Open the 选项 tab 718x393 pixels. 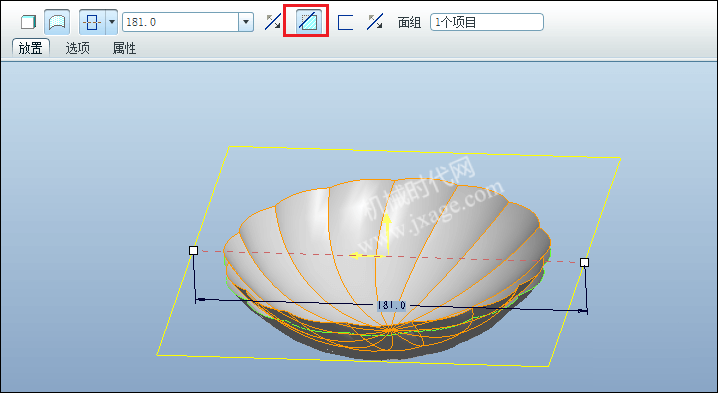[x=77, y=48]
